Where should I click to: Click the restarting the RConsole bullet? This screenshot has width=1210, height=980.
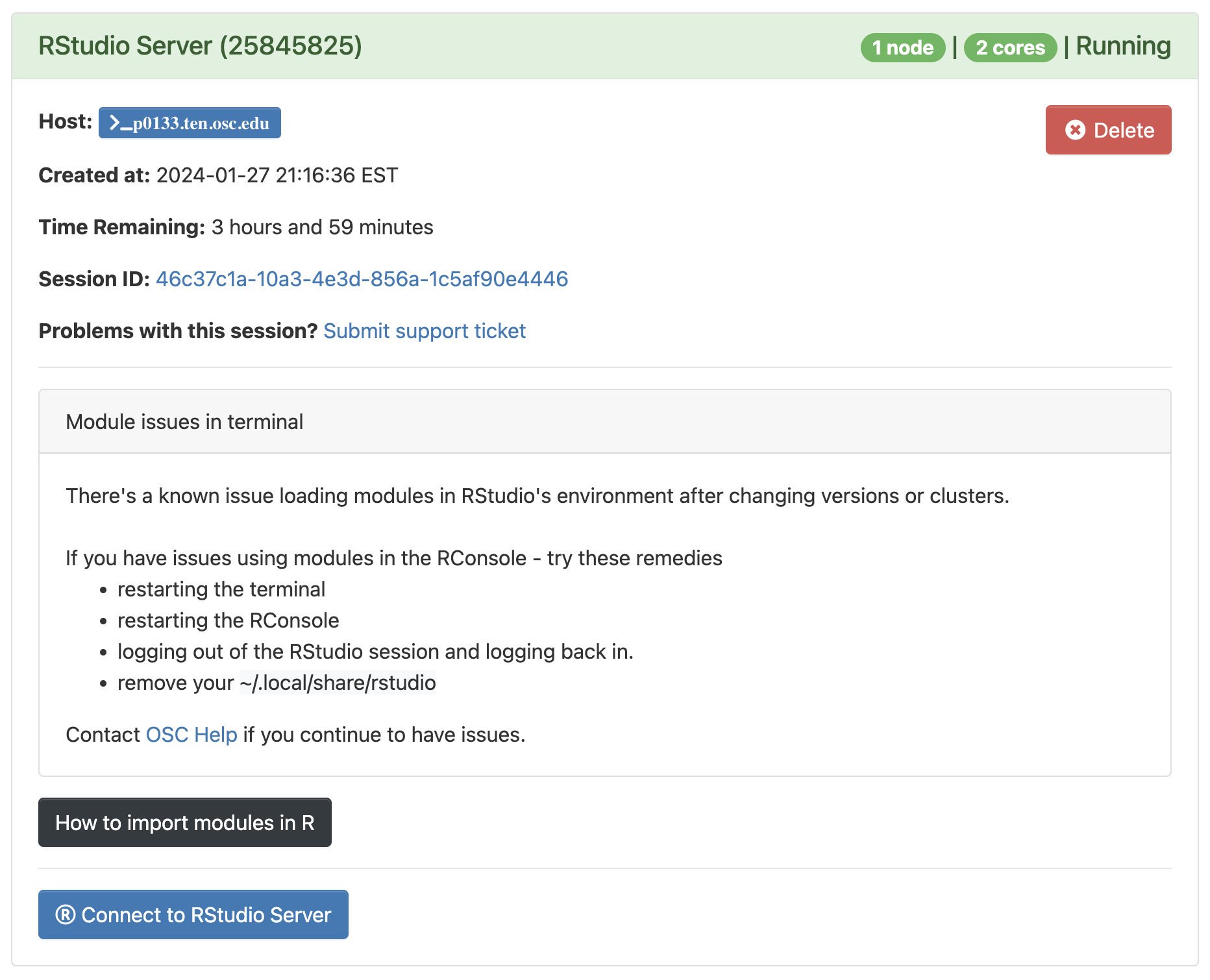[x=228, y=620]
